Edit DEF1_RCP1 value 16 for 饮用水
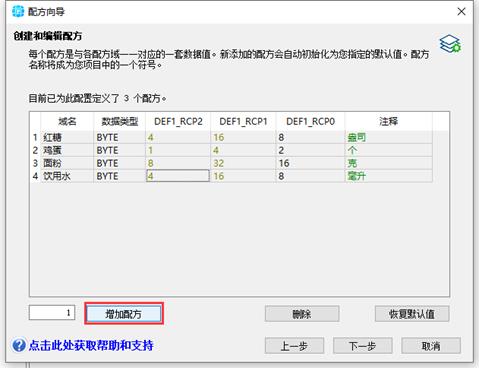The height and width of the screenshot is (368, 479). tap(243, 176)
